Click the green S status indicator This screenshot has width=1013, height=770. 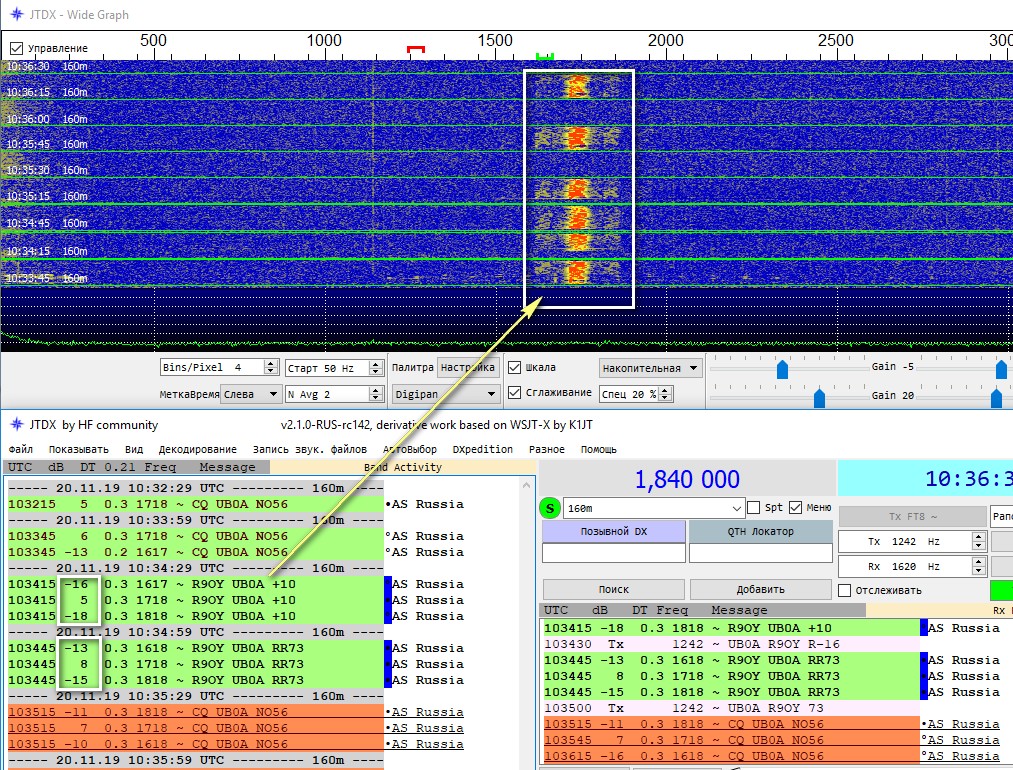(x=550, y=508)
